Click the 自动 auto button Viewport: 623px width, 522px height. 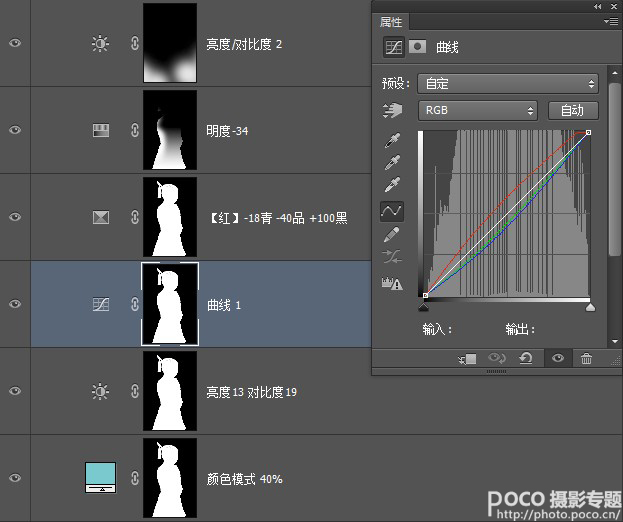click(573, 110)
